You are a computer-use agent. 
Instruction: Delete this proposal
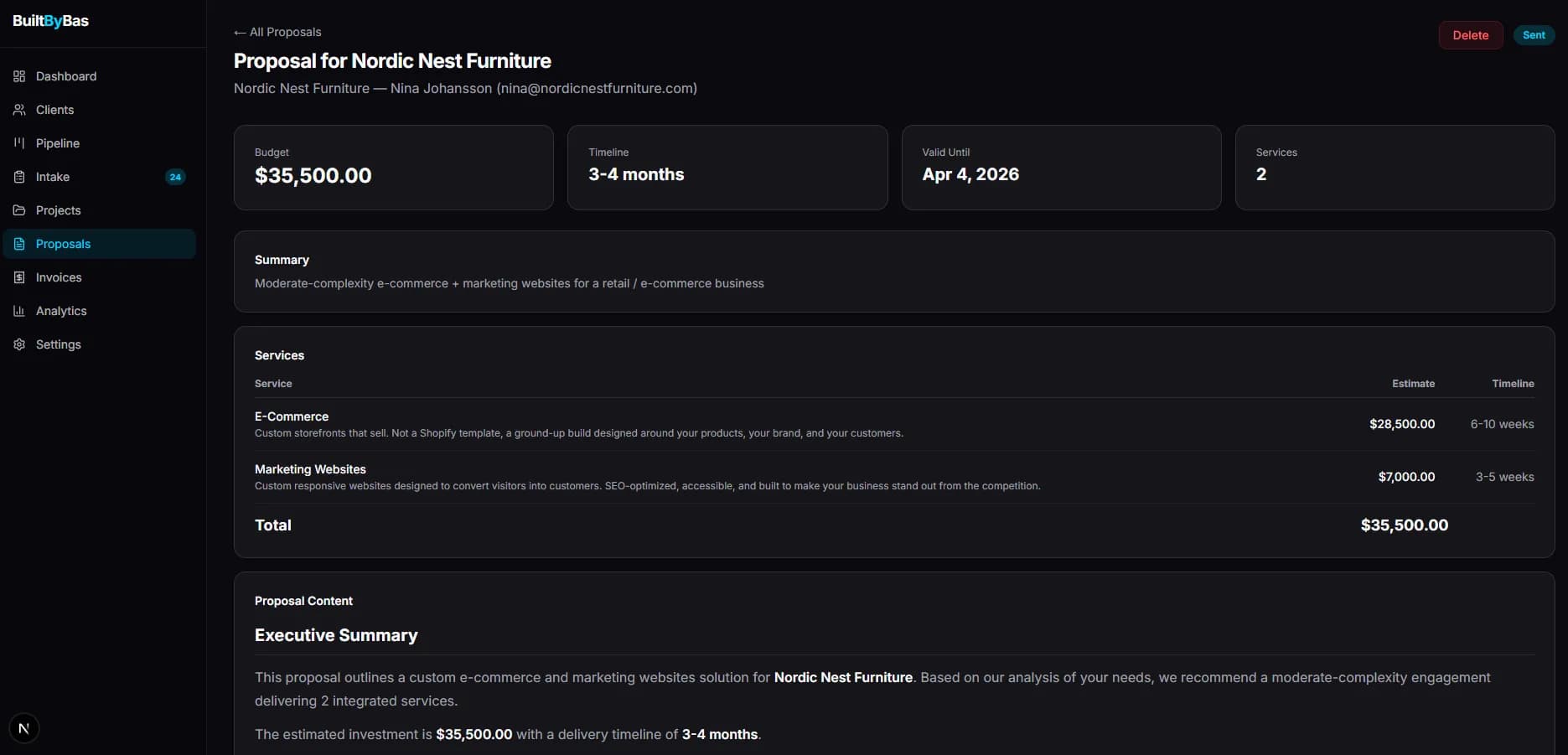(1470, 35)
